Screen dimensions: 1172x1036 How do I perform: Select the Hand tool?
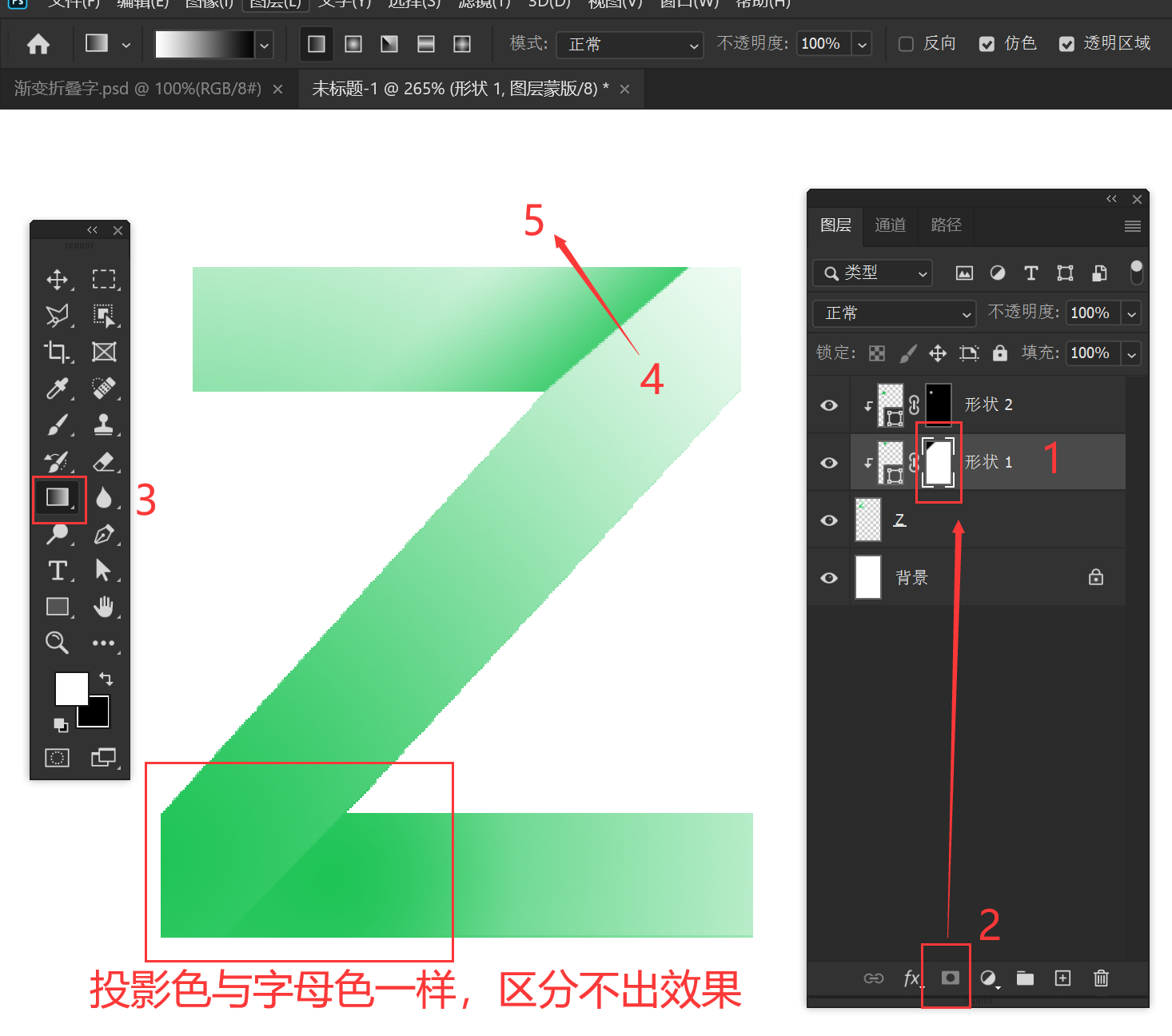104,607
